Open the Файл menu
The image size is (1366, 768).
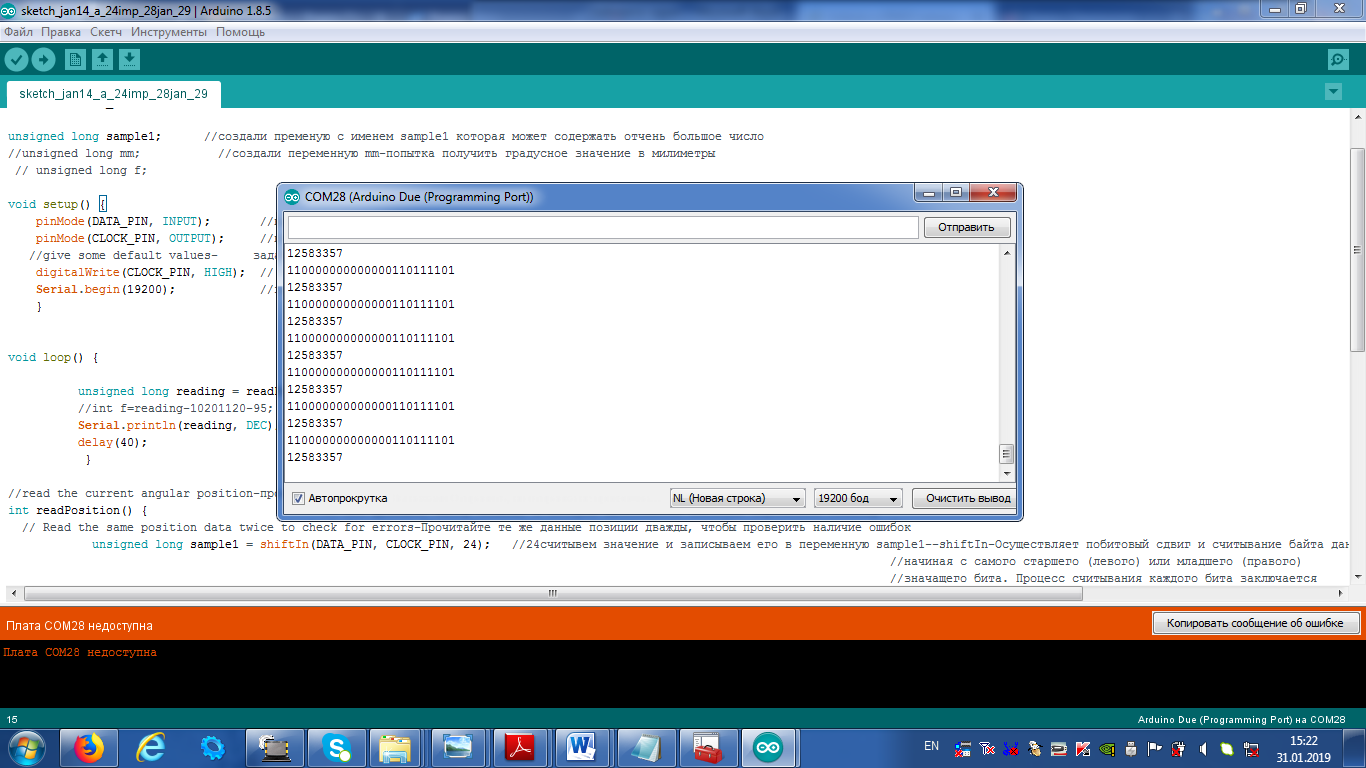pos(18,32)
